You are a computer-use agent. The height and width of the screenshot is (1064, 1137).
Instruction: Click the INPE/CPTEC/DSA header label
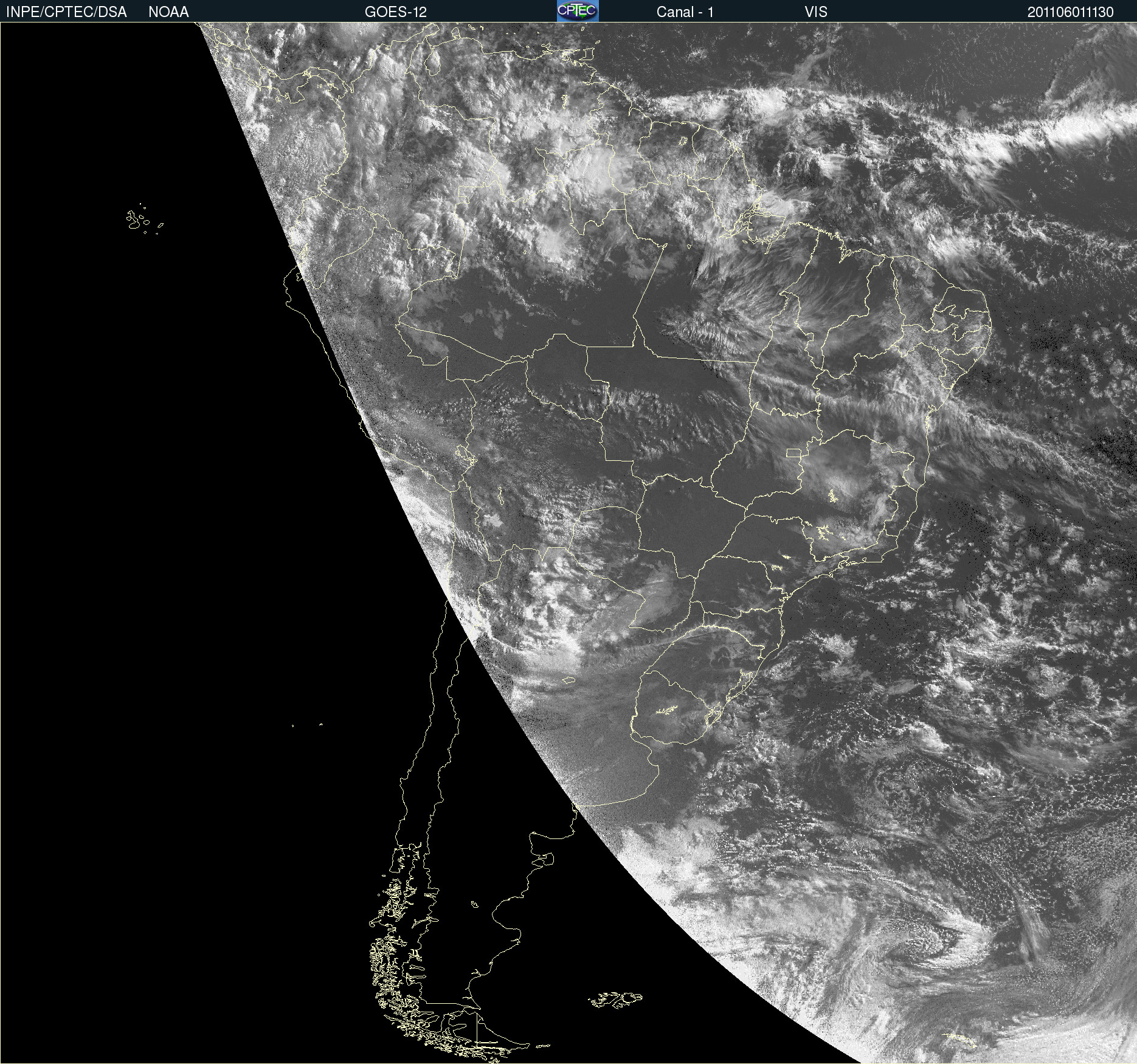[x=66, y=12]
